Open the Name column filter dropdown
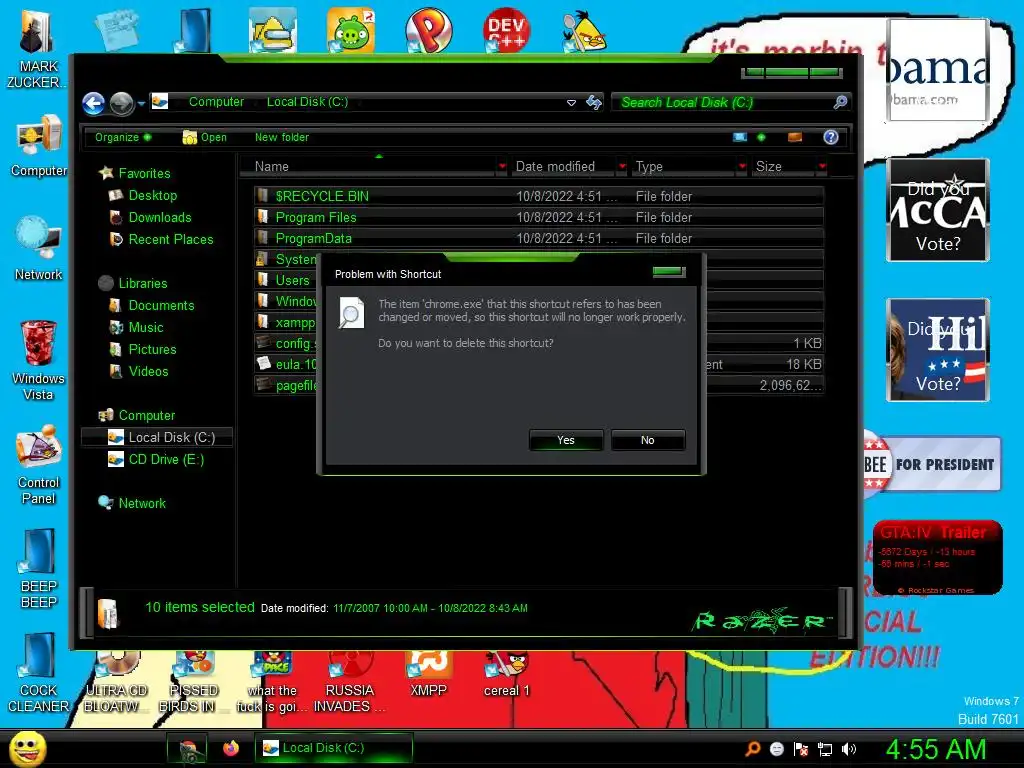Image resolution: width=1024 pixels, height=768 pixels. pyautogui.click(x=502, y=167)
